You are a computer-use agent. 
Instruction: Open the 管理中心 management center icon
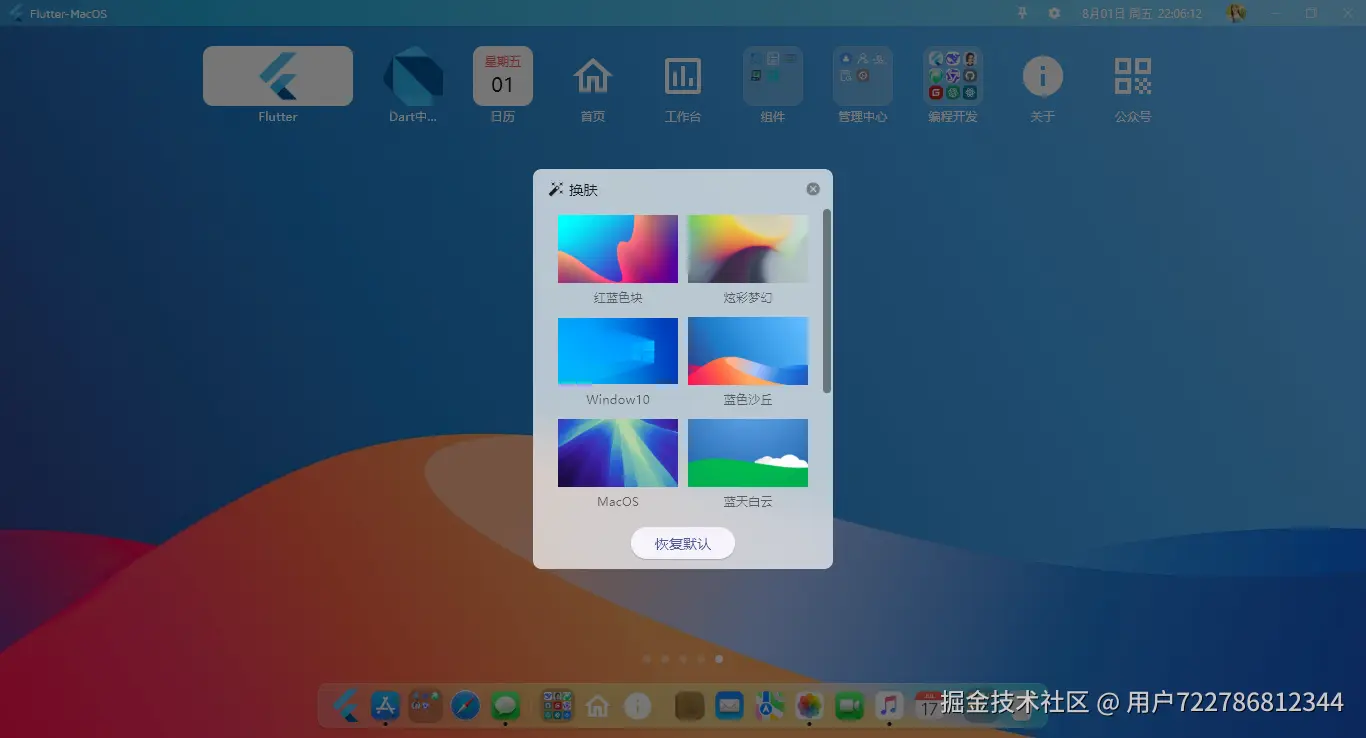coord(862,75)
